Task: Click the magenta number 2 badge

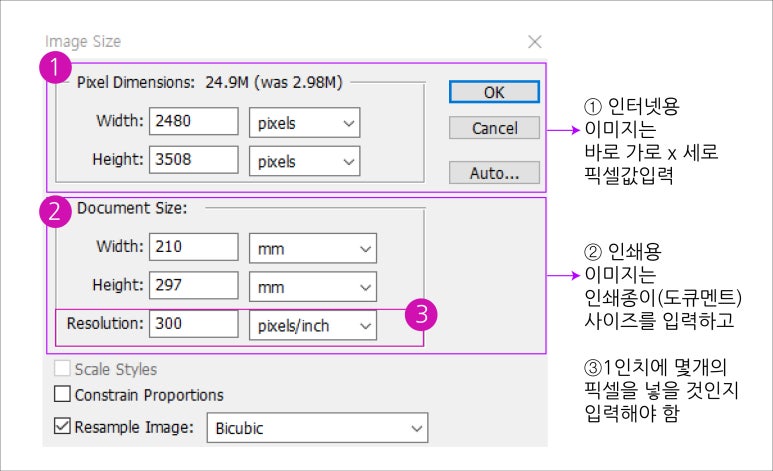Action: [x=55, y=212]
